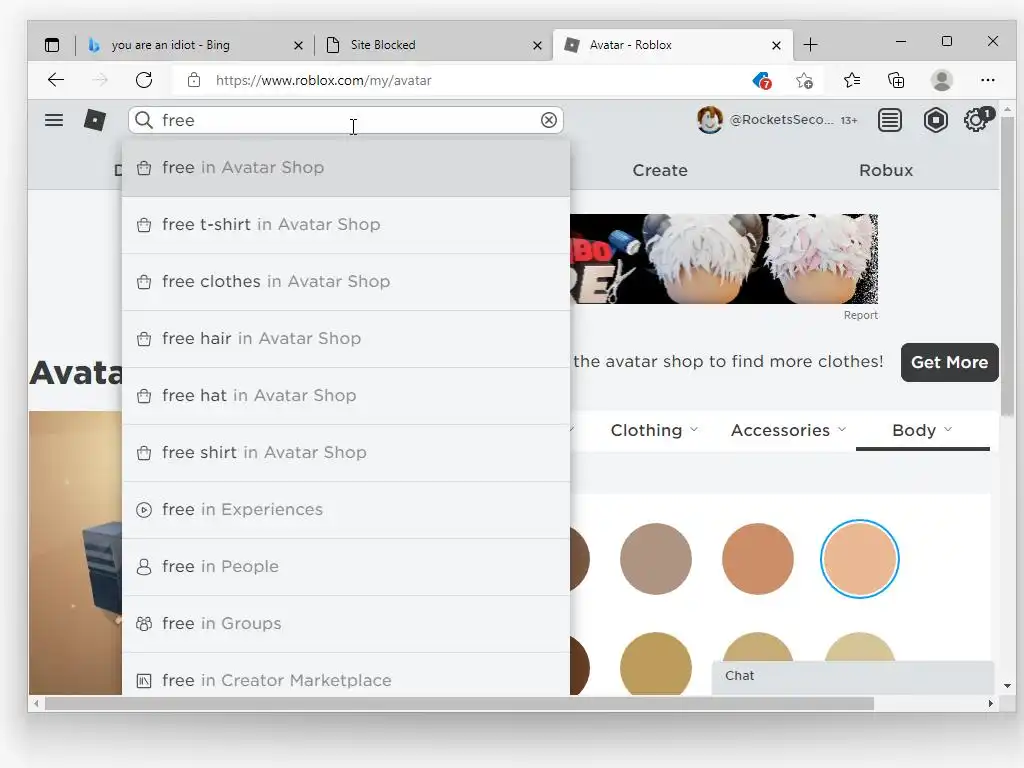Image resolution: width=1024 pixels, height=768 pixels.
Task: Open the Chat panel
Action: (x=852, y=676)
